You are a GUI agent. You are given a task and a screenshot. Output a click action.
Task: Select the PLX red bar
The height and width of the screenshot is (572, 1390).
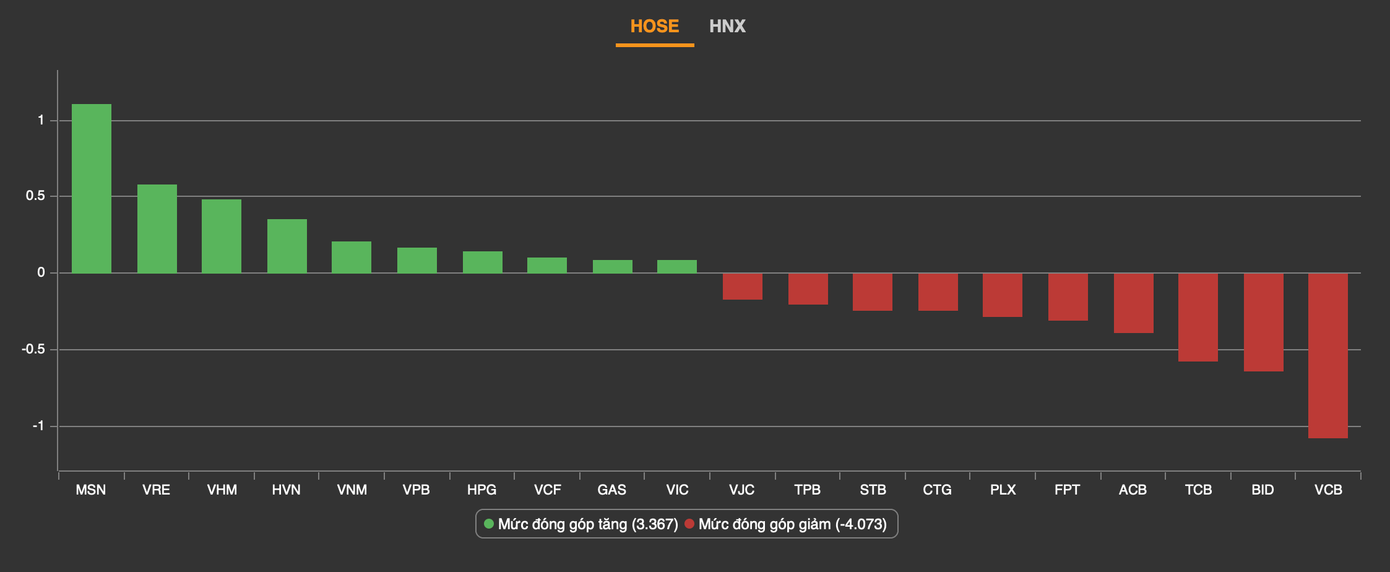point(1002,295)
